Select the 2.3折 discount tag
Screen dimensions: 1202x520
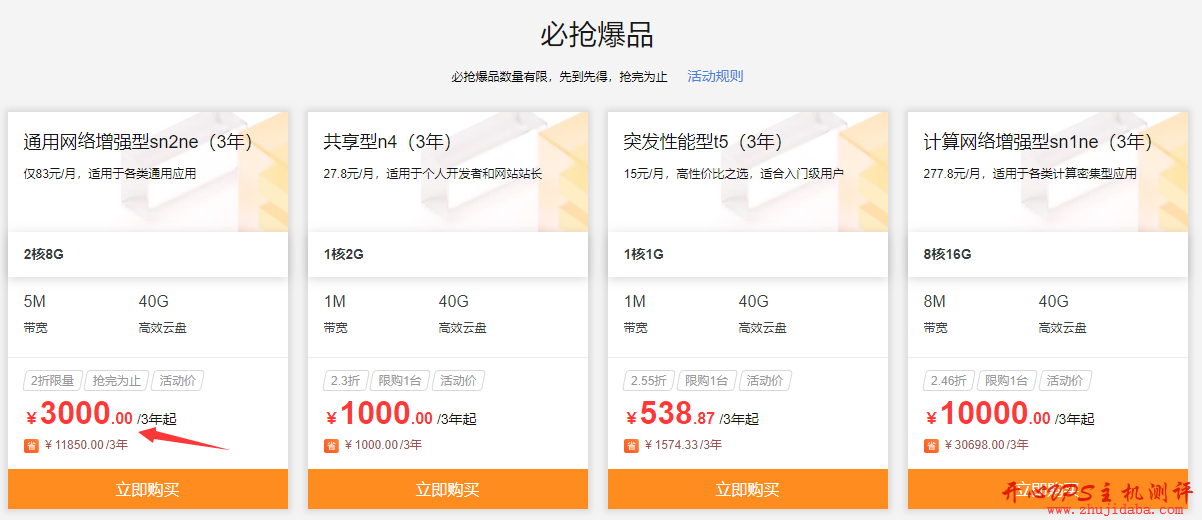345,381
